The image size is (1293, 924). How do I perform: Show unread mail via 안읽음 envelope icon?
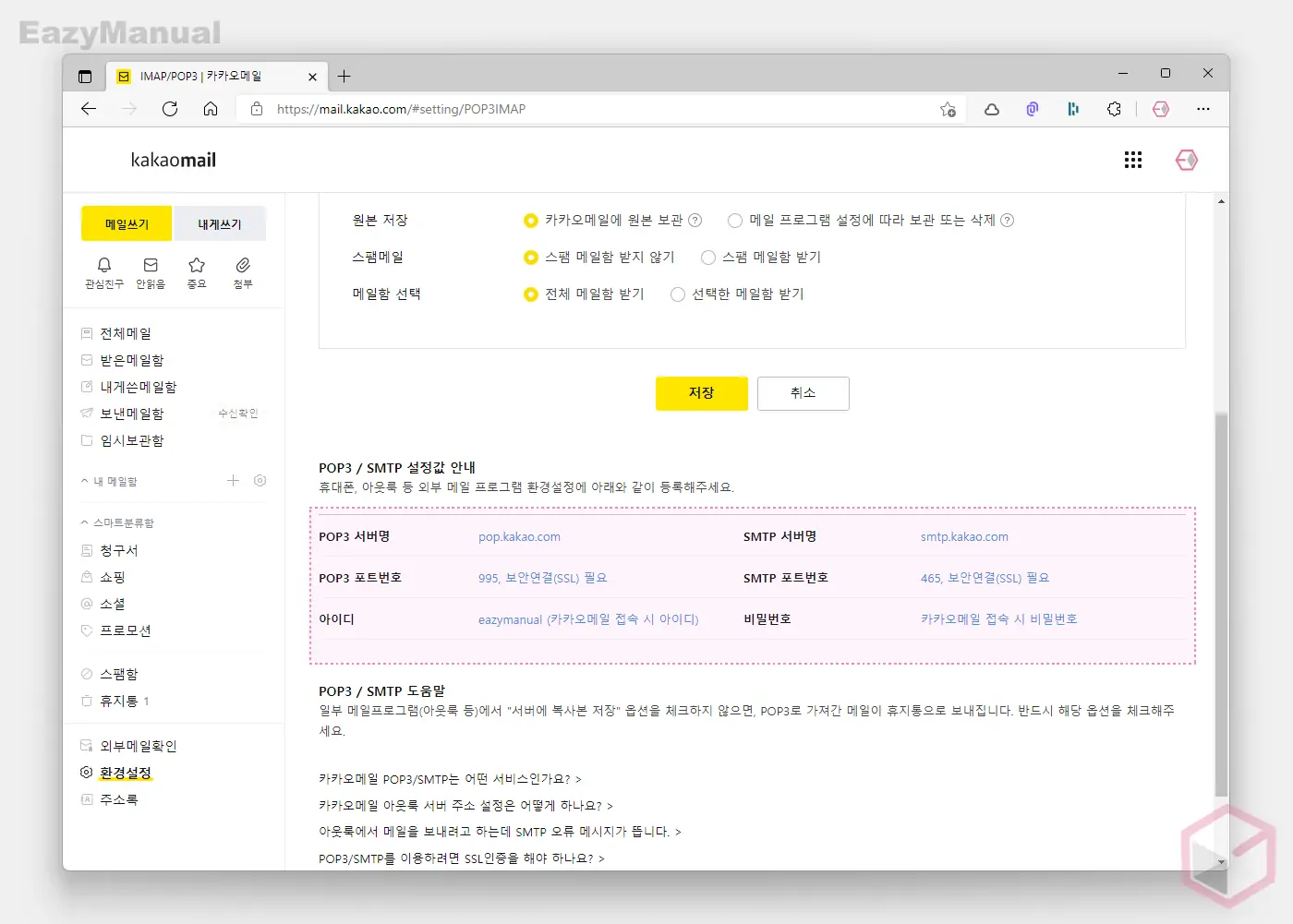click(x=151, y=273)
